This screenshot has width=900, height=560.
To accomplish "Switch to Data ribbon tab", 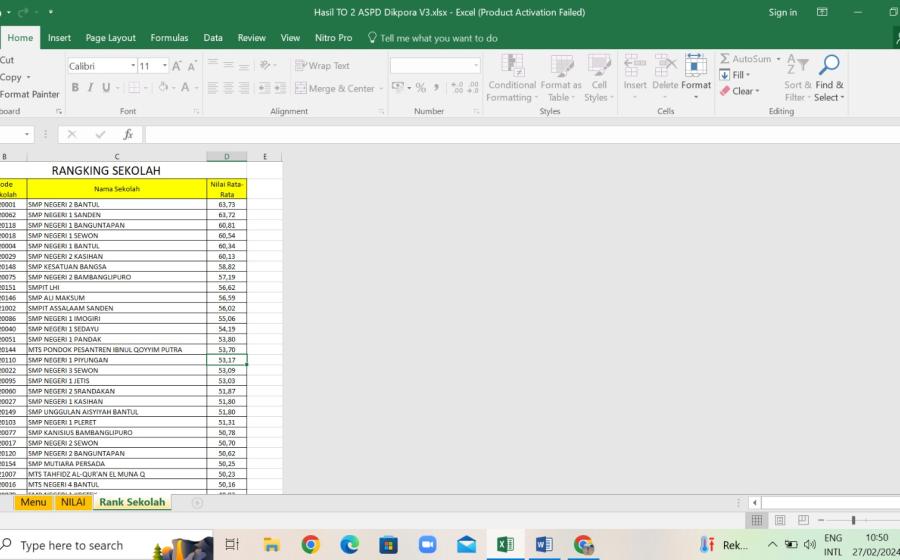I will click(213, 38).
